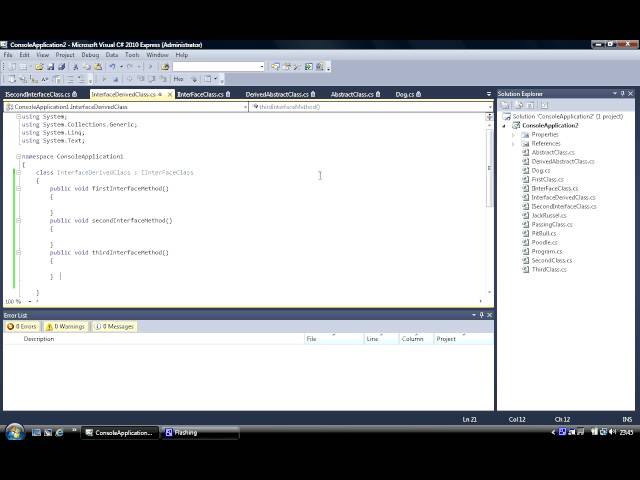Expand the Properties node in Solution Explorer
This screenshot has height=480, width=640.
pos(513,135)
